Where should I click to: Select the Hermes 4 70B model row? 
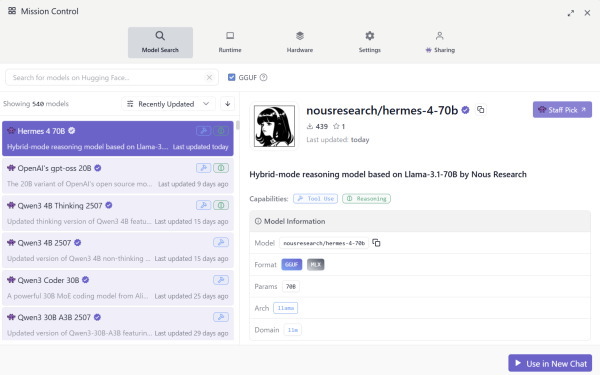117,139
